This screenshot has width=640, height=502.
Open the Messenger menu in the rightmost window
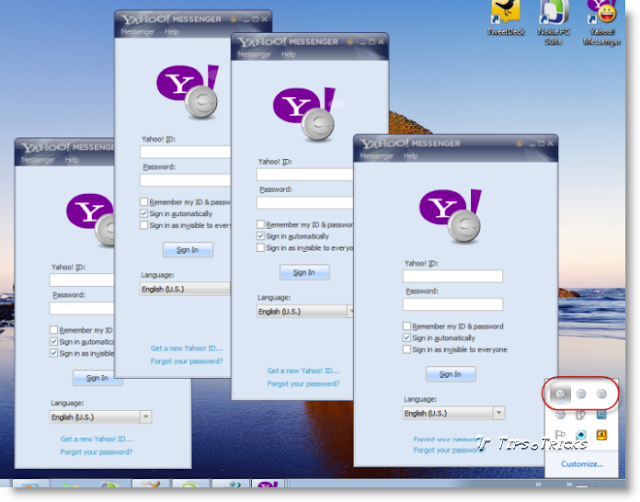[376, 156]
